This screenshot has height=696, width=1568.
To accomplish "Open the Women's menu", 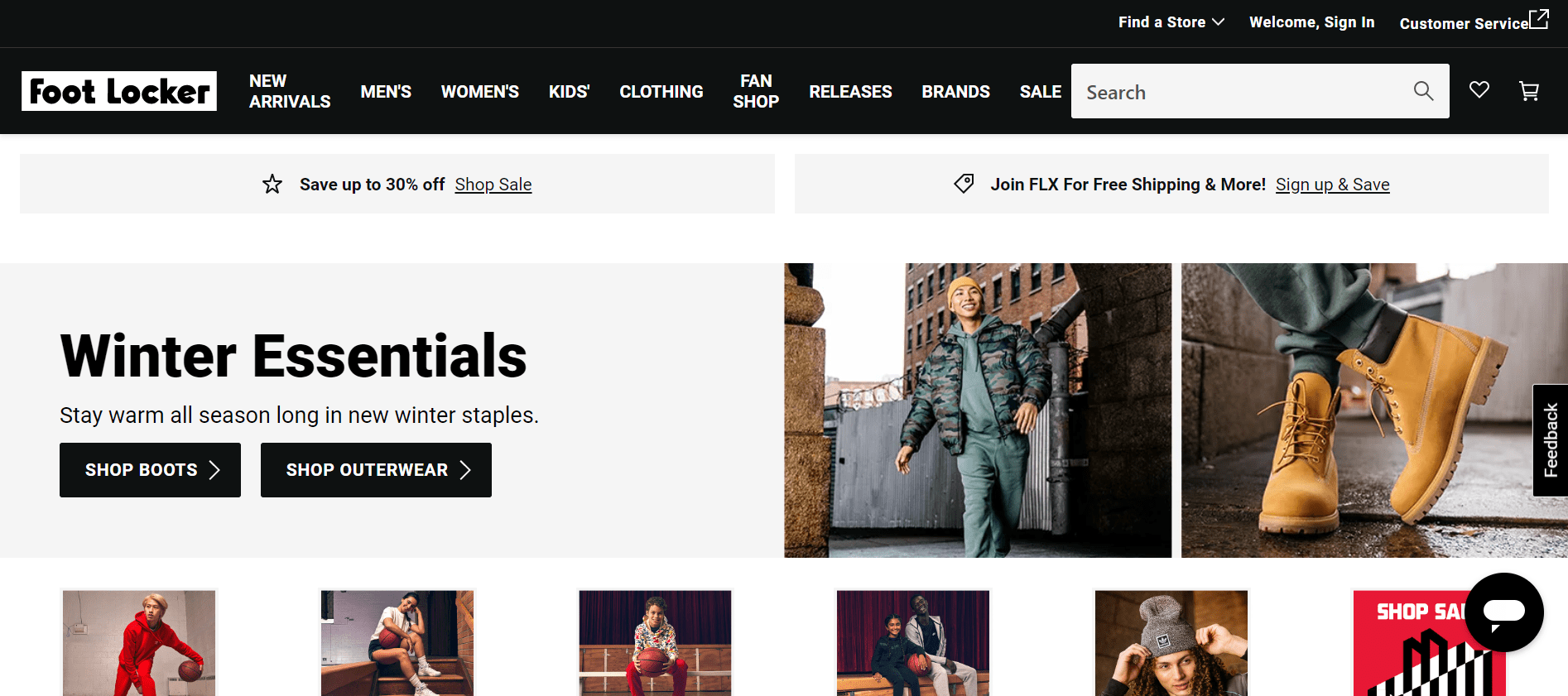I will click(x=480, y=91).
